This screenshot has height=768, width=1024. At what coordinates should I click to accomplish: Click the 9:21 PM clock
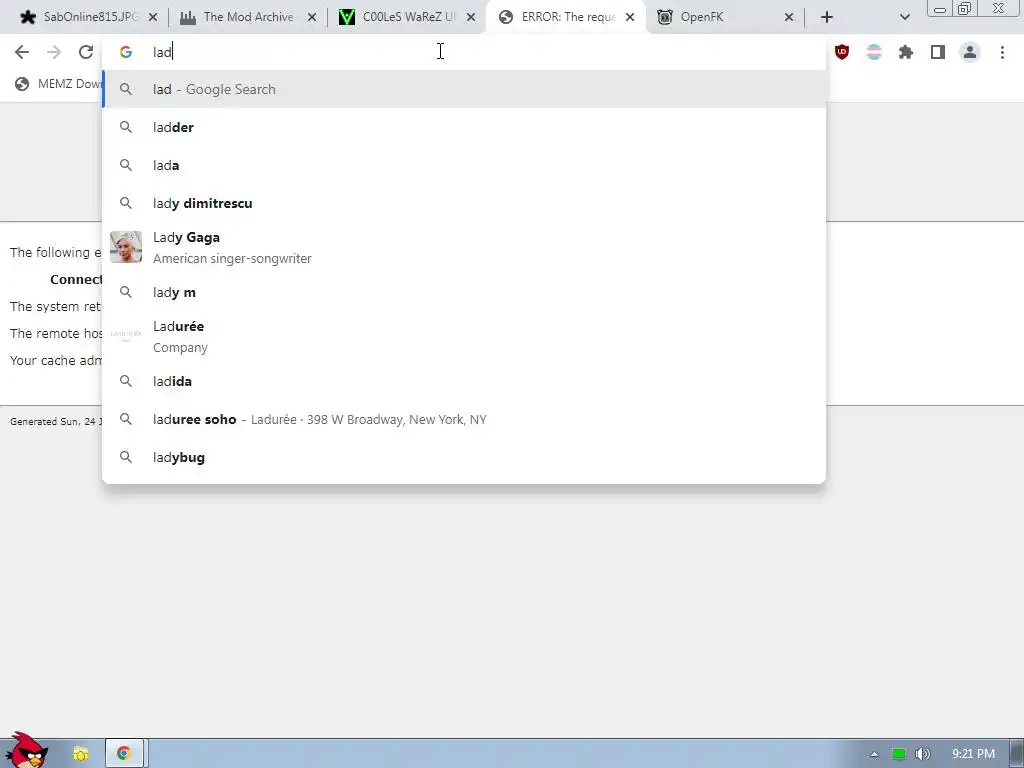pyautogui.click(x=973, y=754)
